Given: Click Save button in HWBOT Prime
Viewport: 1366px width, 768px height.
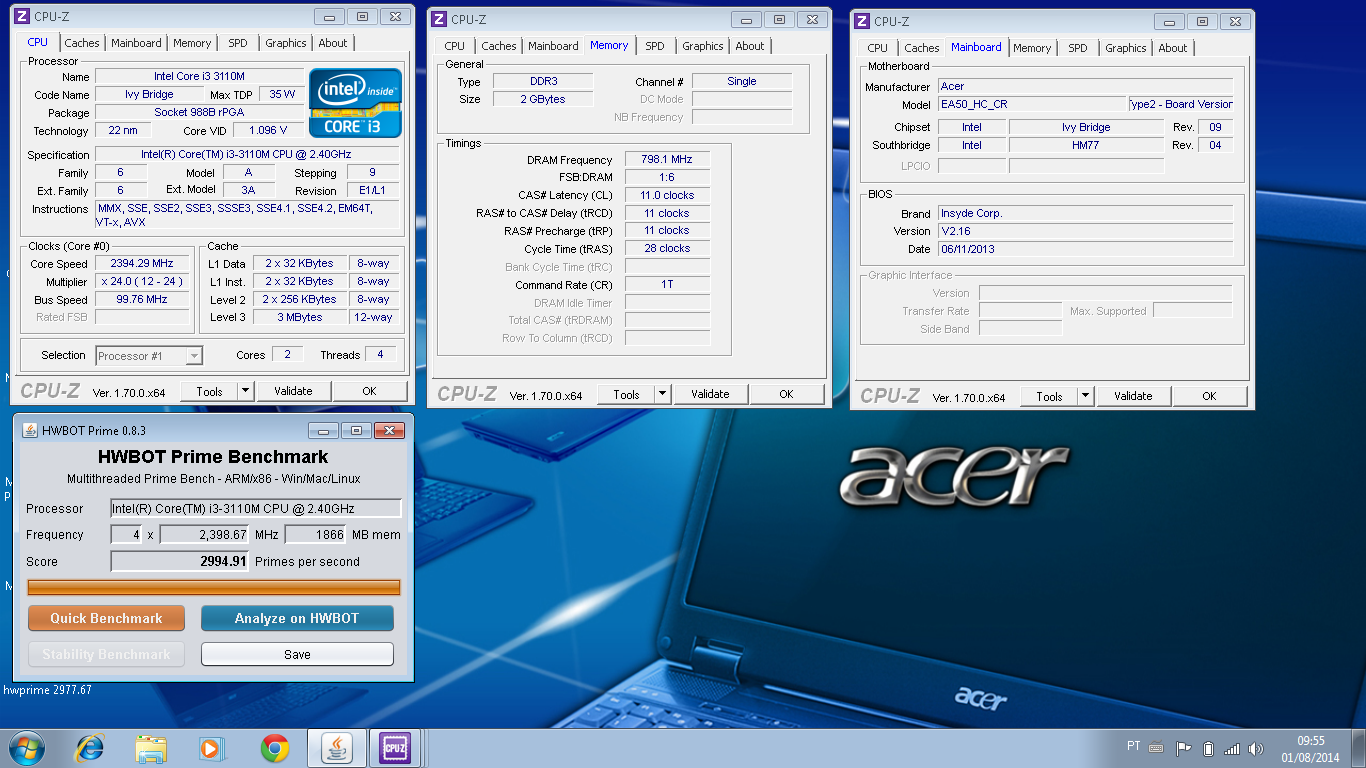Looking at the screenshot, I should click(297, 654).
